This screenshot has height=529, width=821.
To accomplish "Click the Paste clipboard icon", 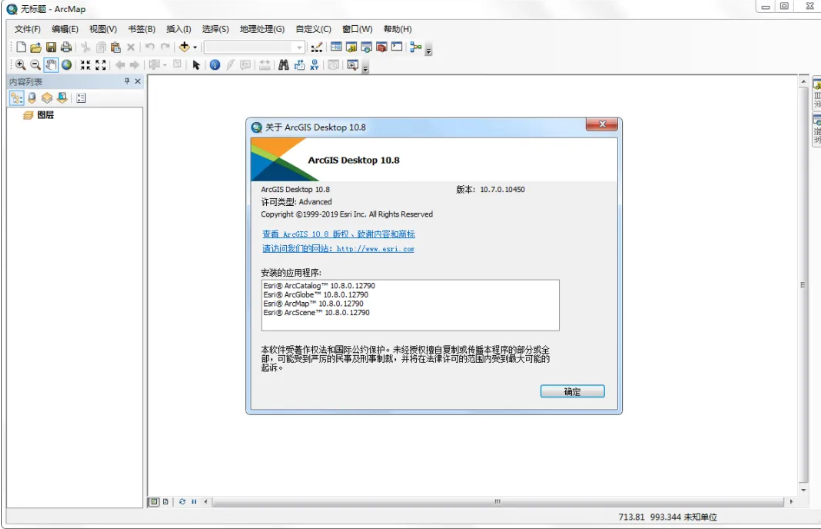I will [x=116, y=47].
